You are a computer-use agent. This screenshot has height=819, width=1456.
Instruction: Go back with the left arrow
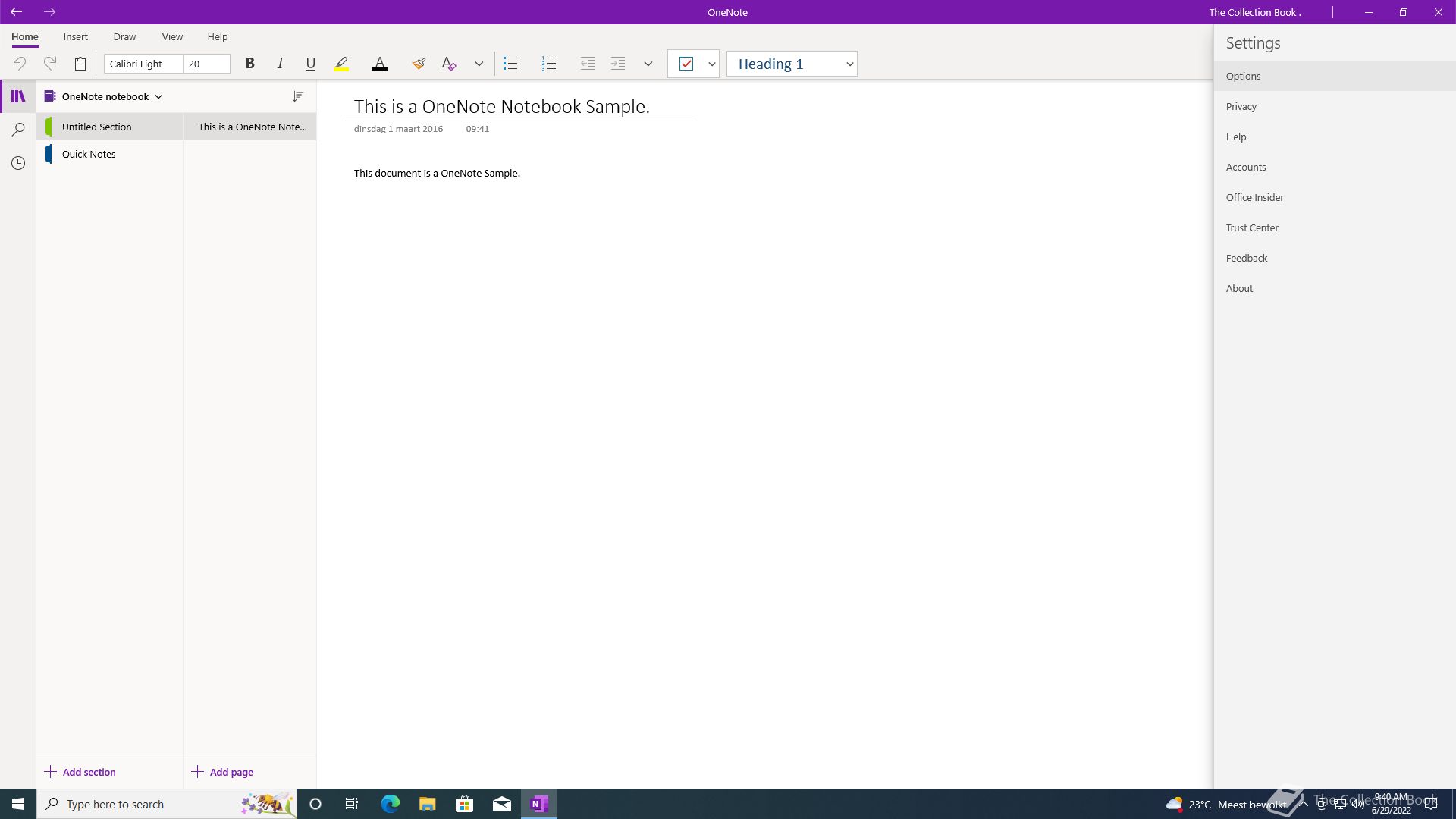(x=16, y=12)
